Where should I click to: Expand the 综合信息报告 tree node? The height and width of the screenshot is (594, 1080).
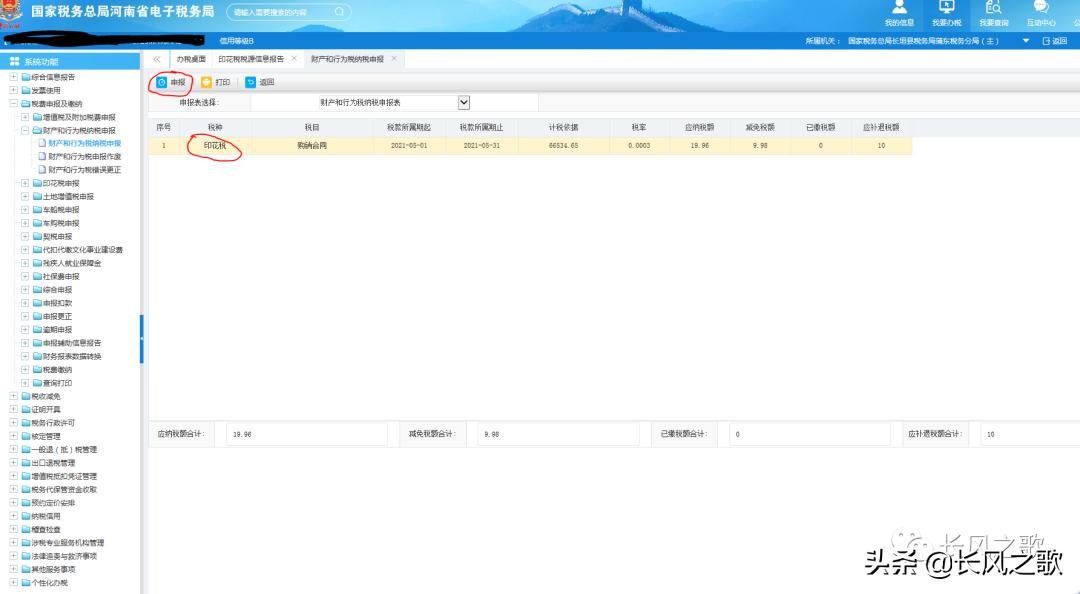tap(13, 76)
